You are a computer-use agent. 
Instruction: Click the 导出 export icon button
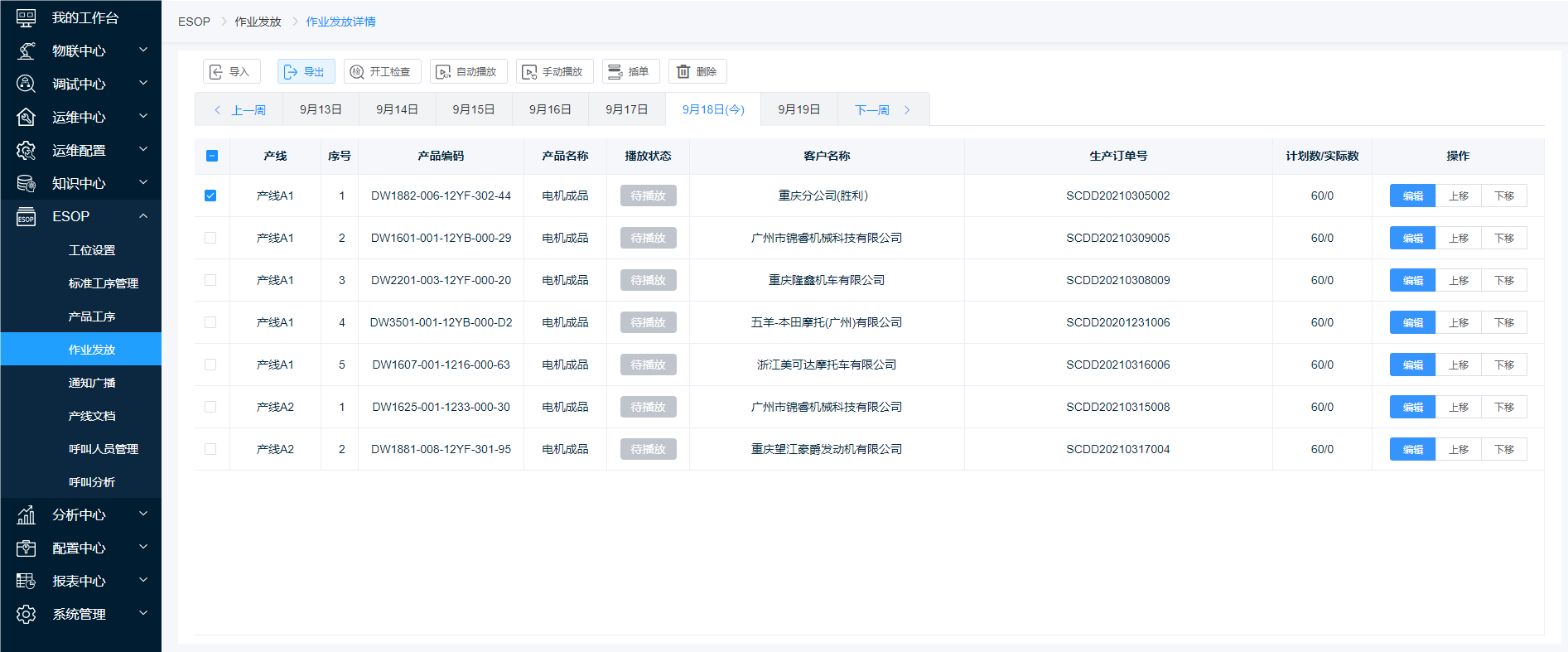(x=306, y=72)
